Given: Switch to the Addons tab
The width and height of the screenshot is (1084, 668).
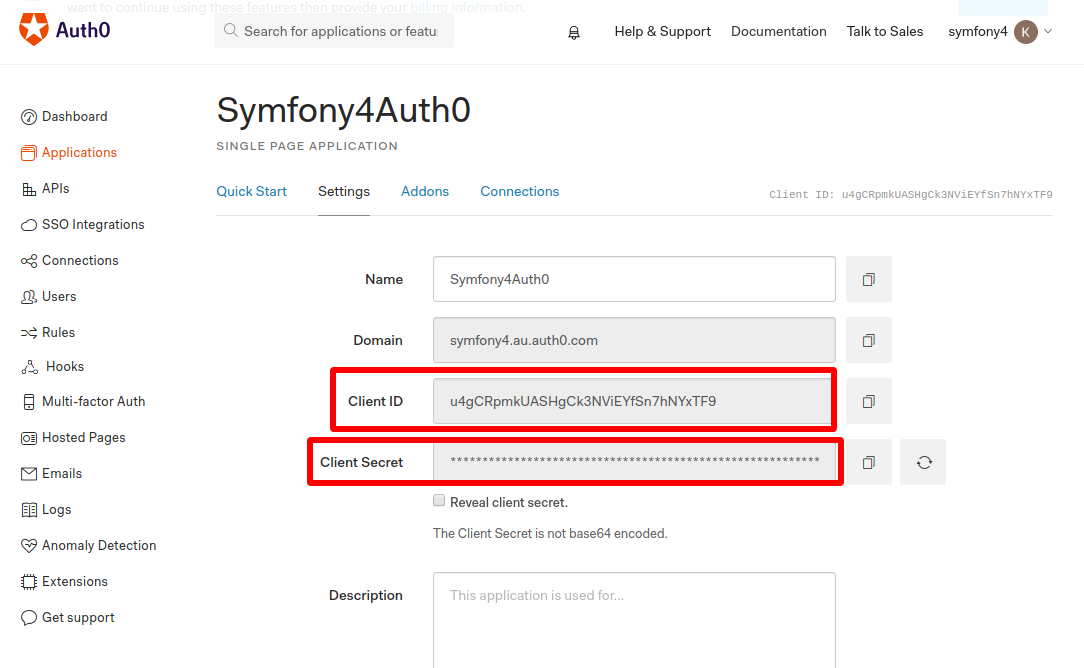Looking at the screenshot, I should (424, 191).
